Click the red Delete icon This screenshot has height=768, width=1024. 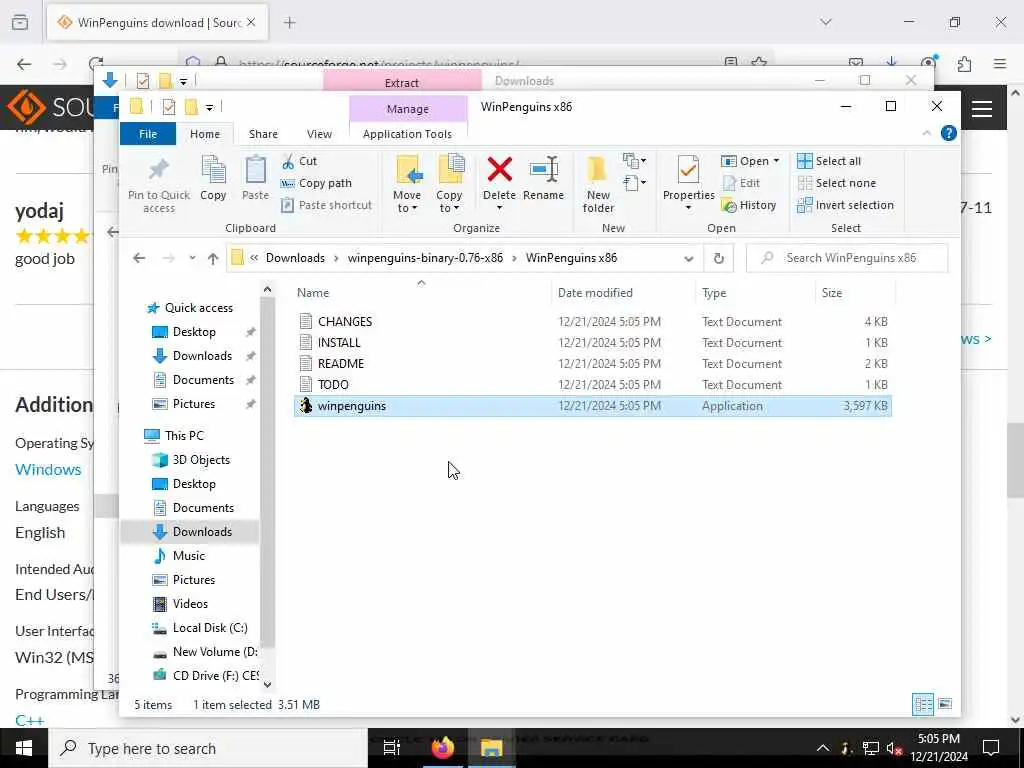[x=500, y=170]
